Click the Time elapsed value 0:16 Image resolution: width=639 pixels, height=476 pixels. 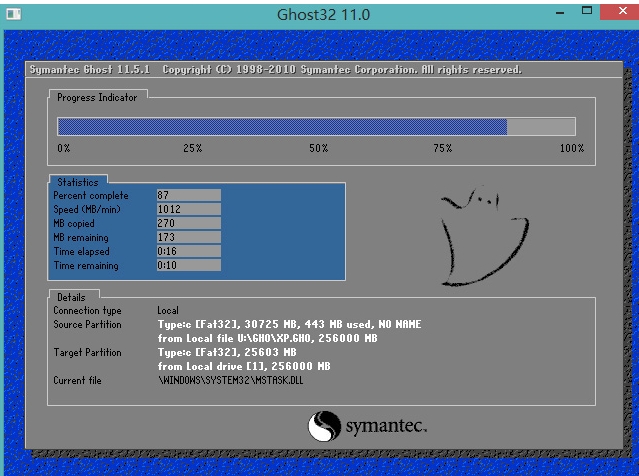[x=188, y=252]
